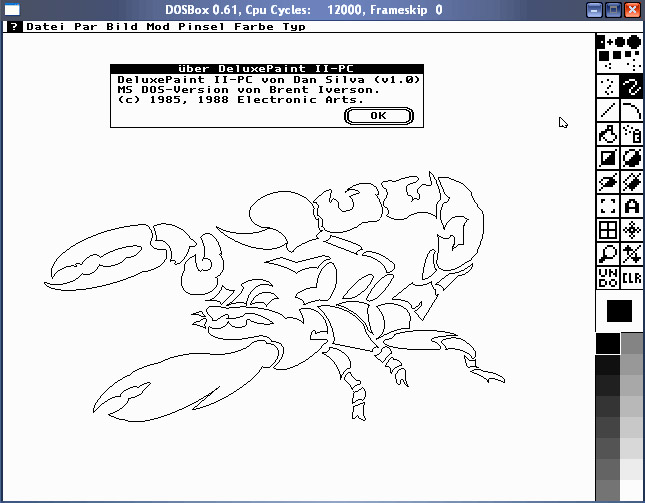Choose the five-dot spray brush shape
Image resolution: width=645 pixels, height=503 pixels.
(636, 65)
